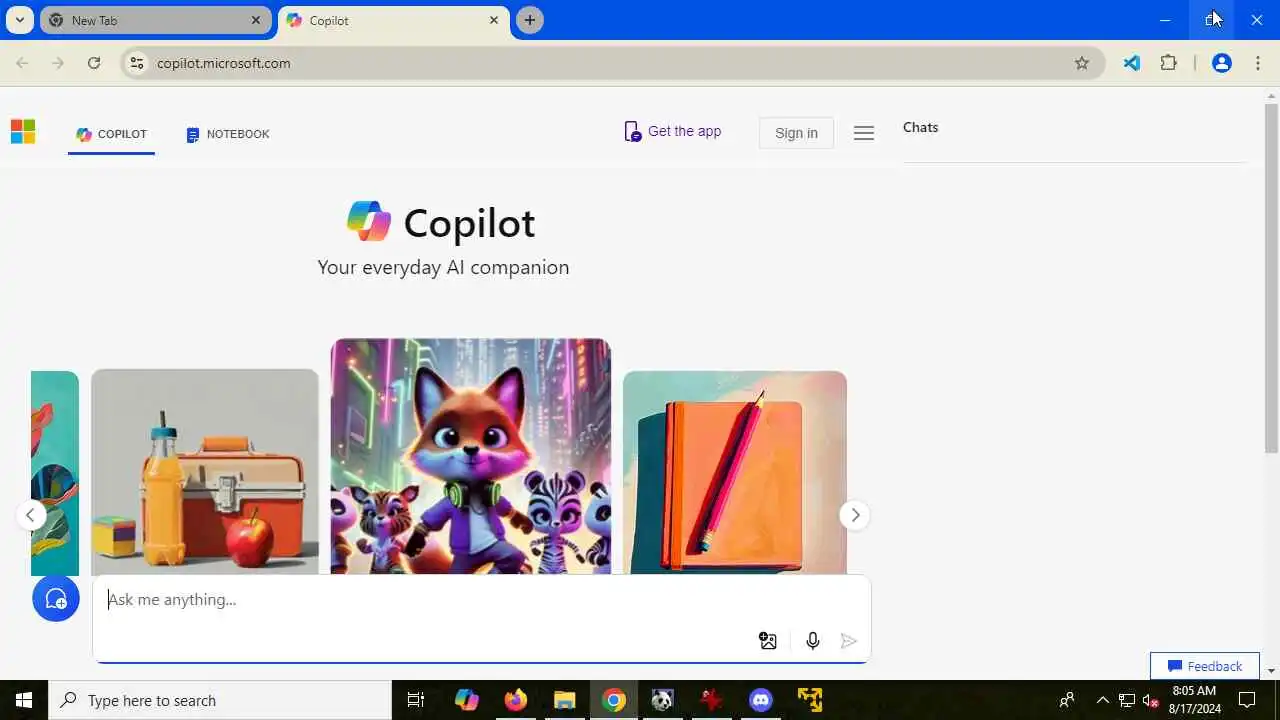The width and height of the screenshot is (1280, 720).
Task: Close the New Tab browser tab
Action: (256, 20)
